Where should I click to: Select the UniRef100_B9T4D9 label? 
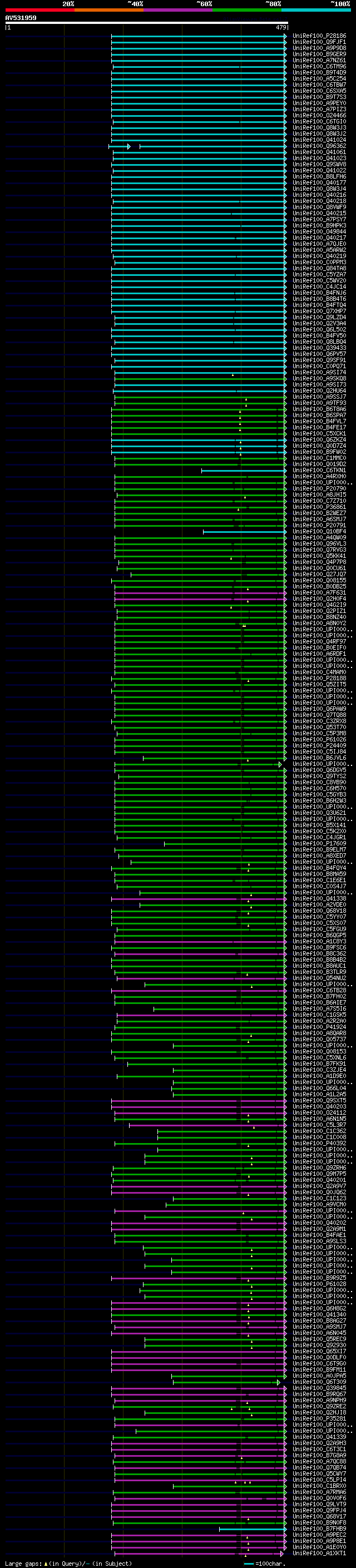319,72
